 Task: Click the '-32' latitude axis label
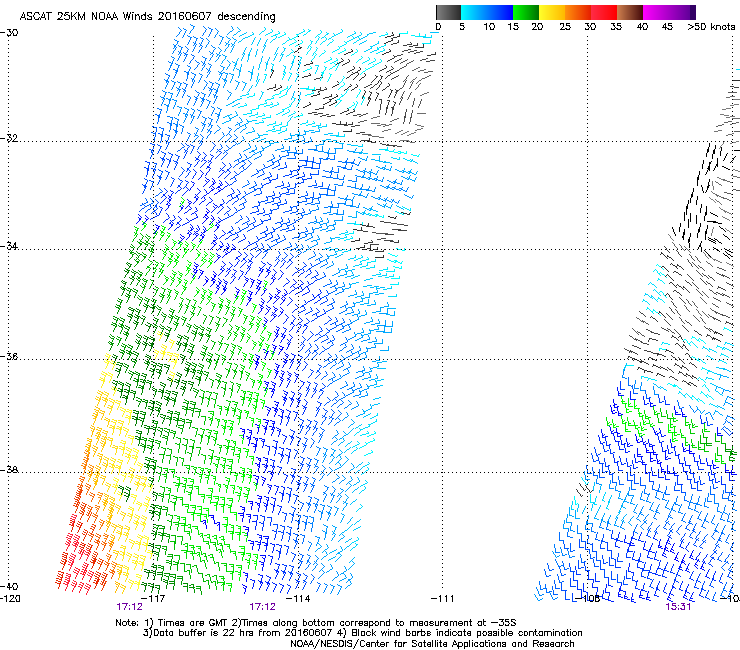pyautogui.click(x=9, y=138)
